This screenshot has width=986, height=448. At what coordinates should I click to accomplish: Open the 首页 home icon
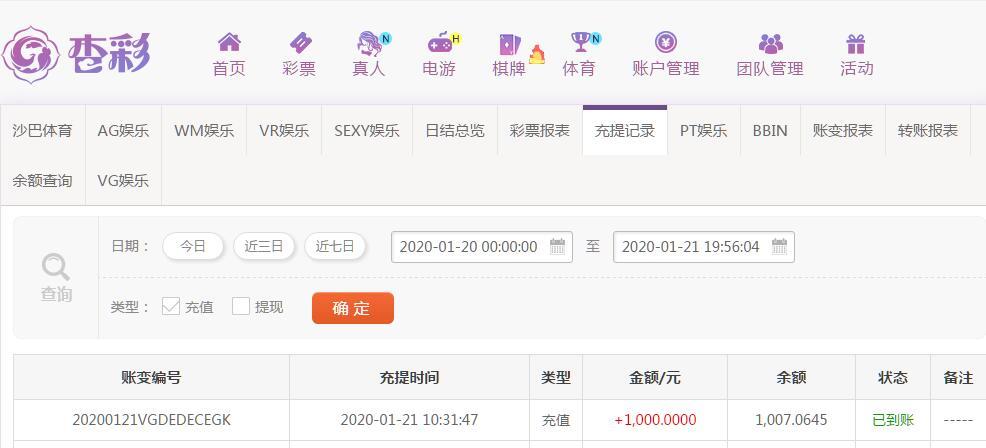[229, 43]
